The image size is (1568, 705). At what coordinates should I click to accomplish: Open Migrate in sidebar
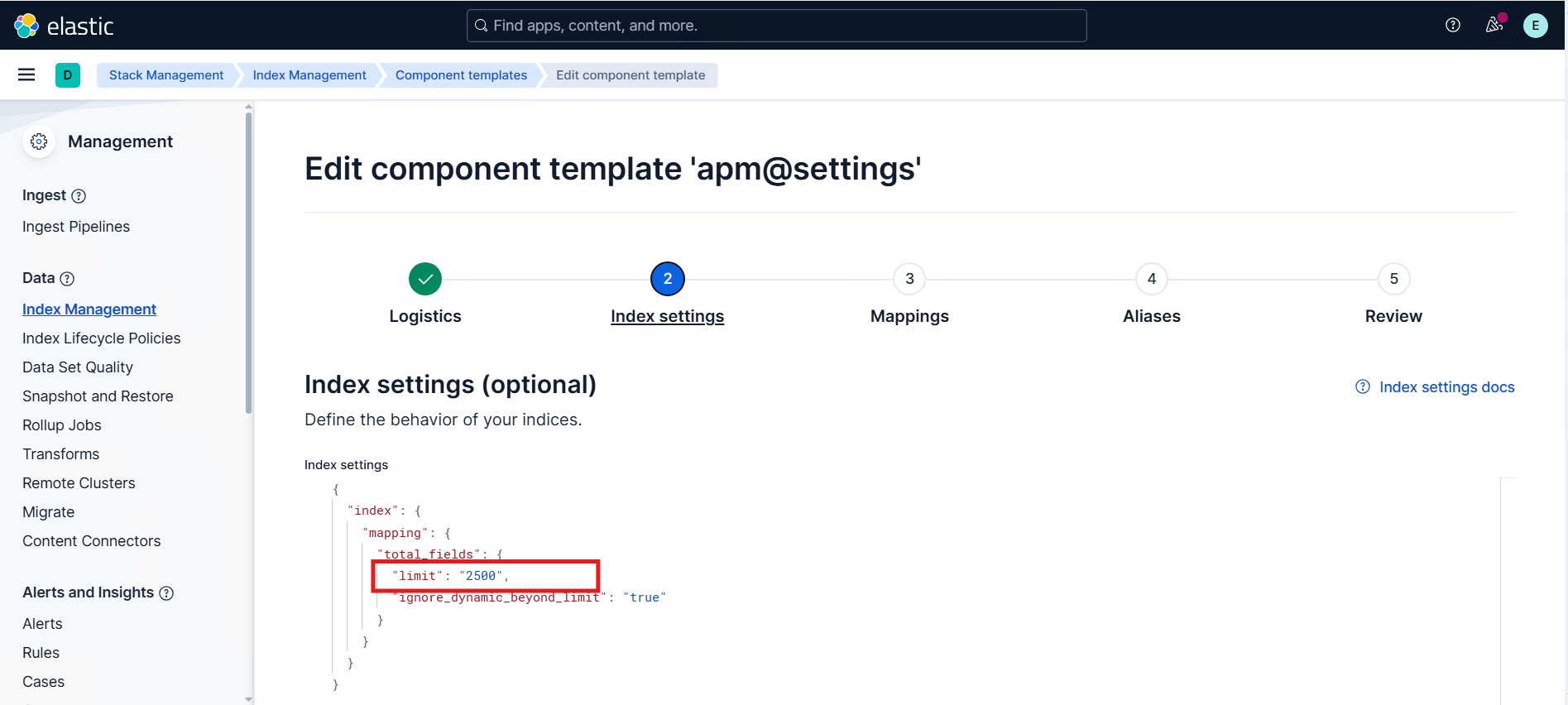(49, 512)
